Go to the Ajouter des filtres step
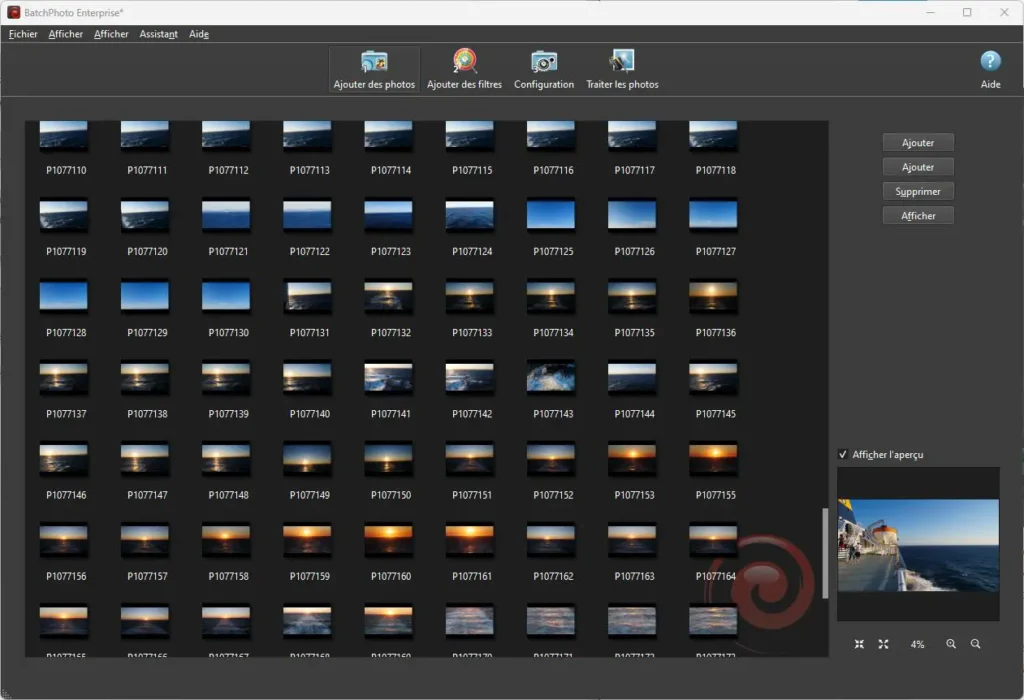The width and height of the screenshot is (1024, 700). click(x=464, y=69)
